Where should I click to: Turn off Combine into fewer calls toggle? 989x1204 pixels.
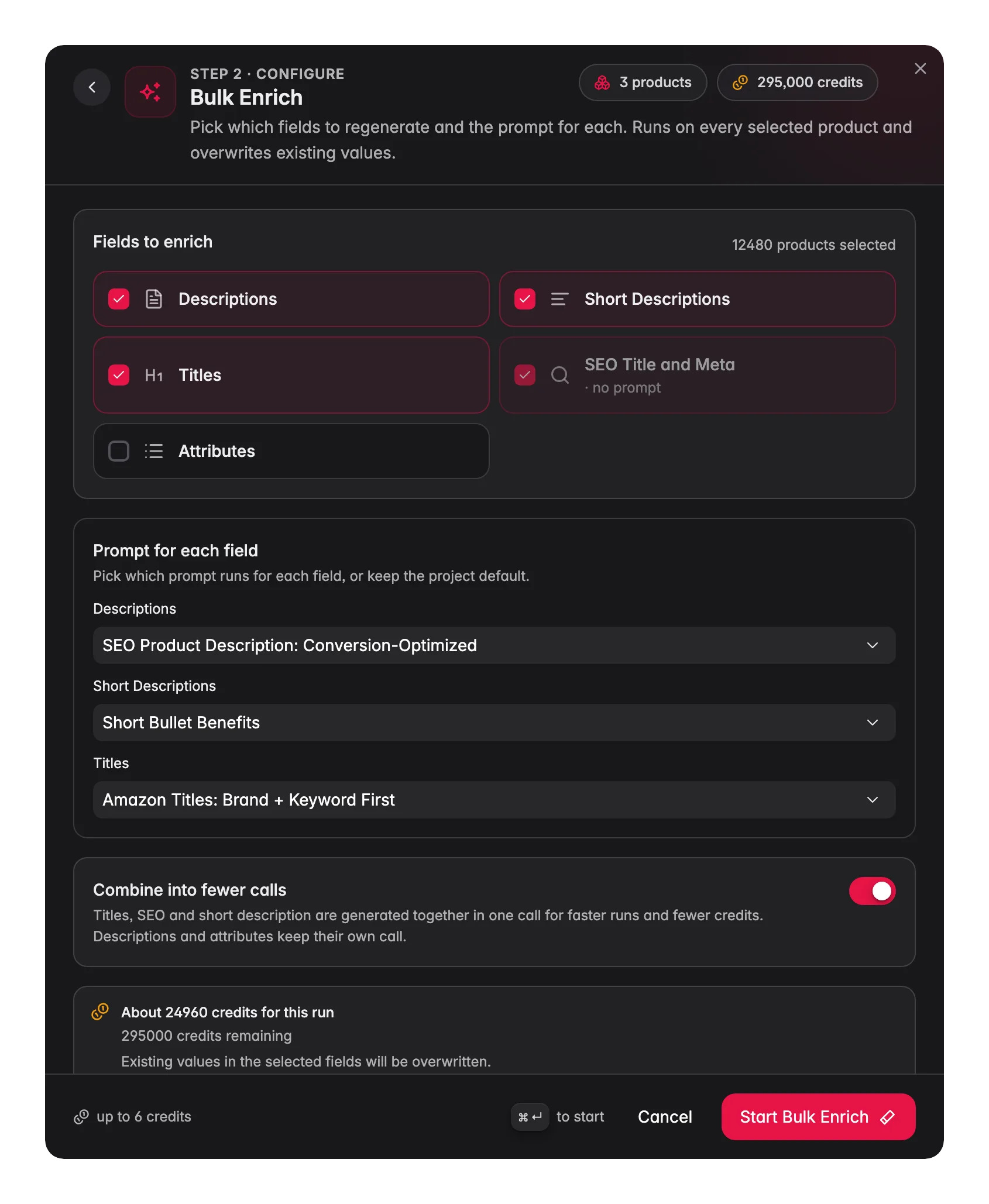click(872, 891)
